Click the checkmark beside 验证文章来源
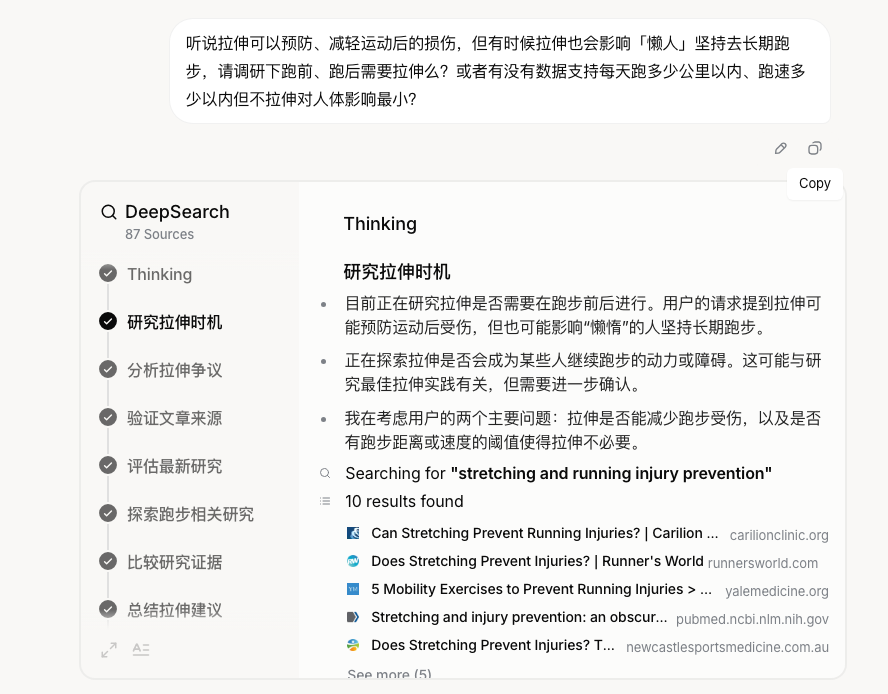The height and width of the screenshot is (694, 888). [x=108, y=418]
